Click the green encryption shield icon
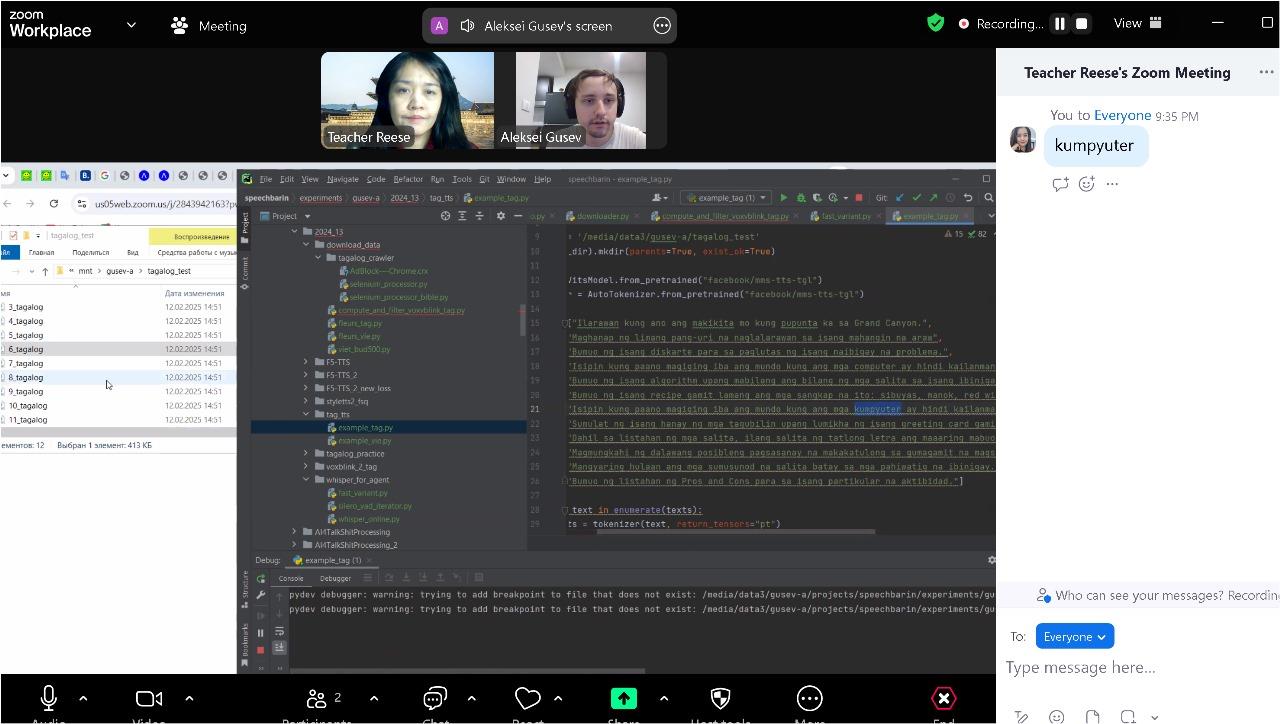The height and width of the screenshot is (724, 1280). coord(935,23)
